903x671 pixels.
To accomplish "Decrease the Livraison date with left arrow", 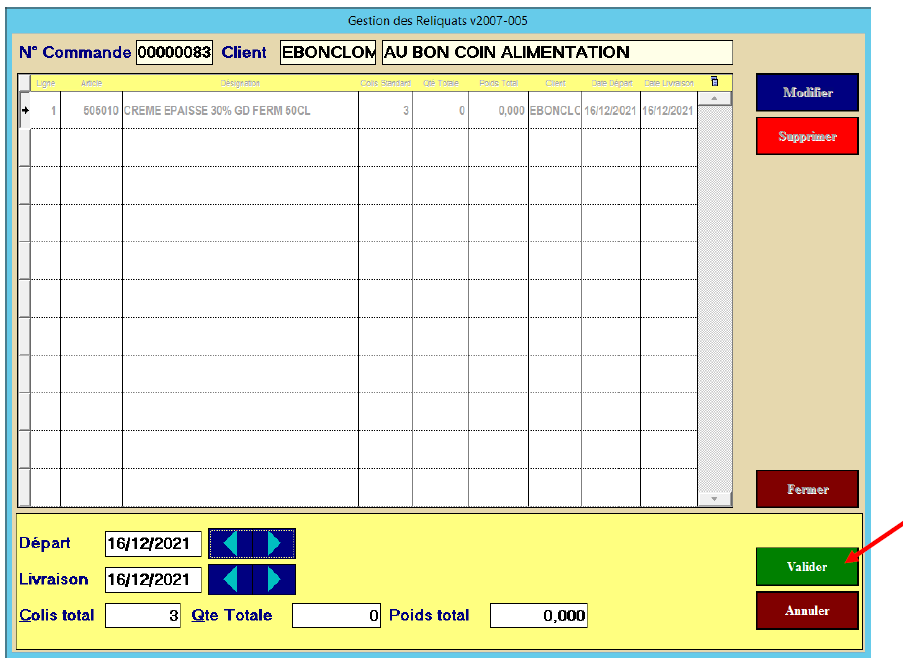I will pos(231,579).
